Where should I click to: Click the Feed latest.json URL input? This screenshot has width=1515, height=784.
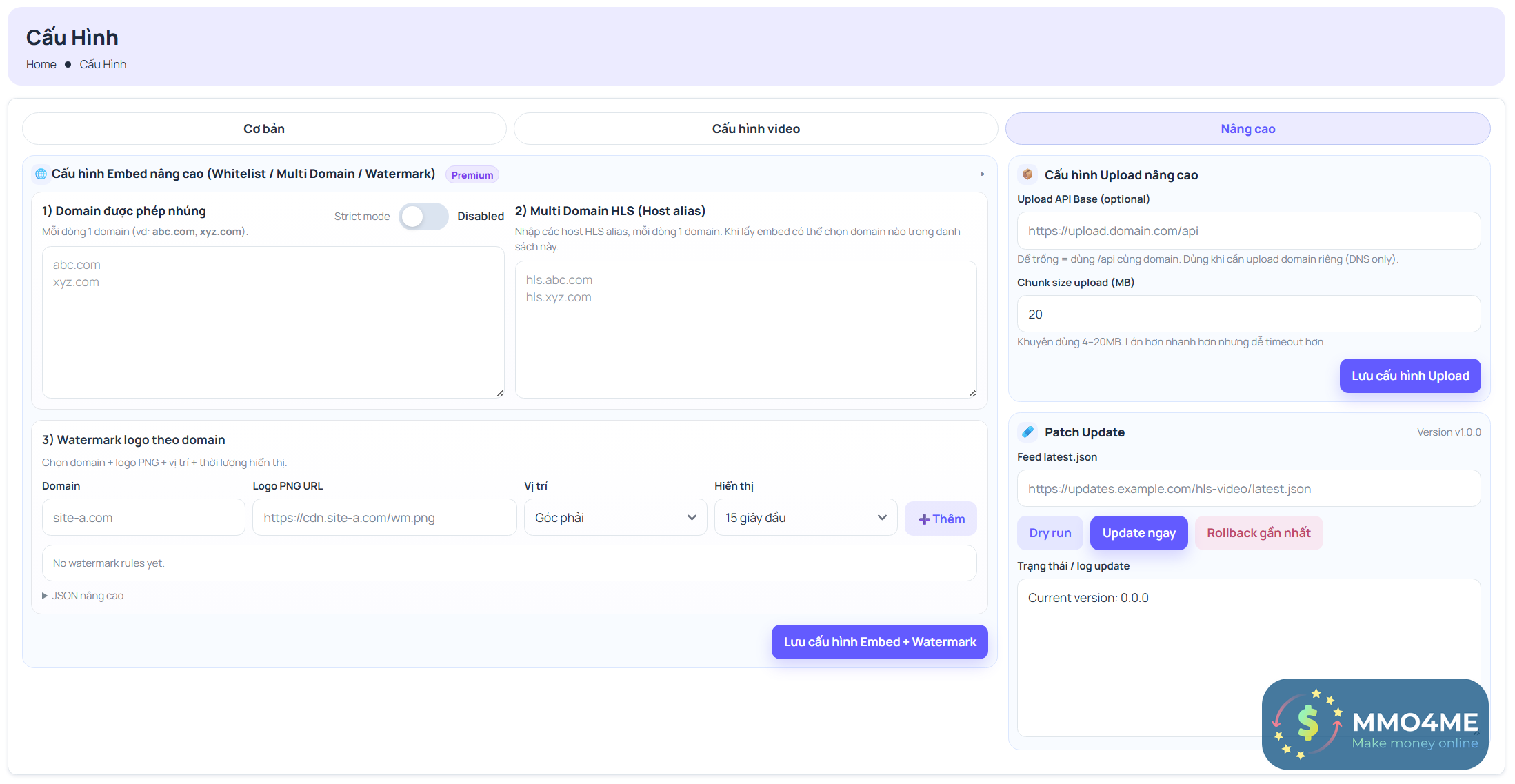click(x=1248, y=489)
